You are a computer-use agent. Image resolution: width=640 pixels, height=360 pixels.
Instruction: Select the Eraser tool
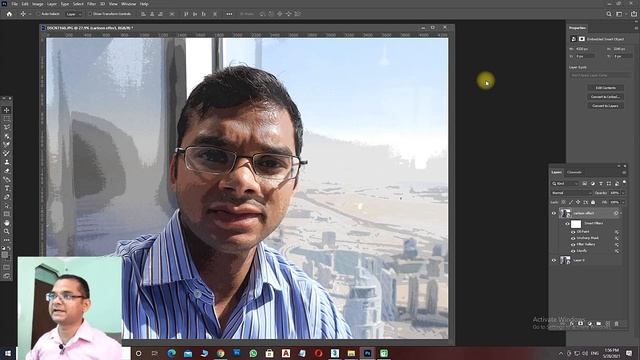click(7, 171)
